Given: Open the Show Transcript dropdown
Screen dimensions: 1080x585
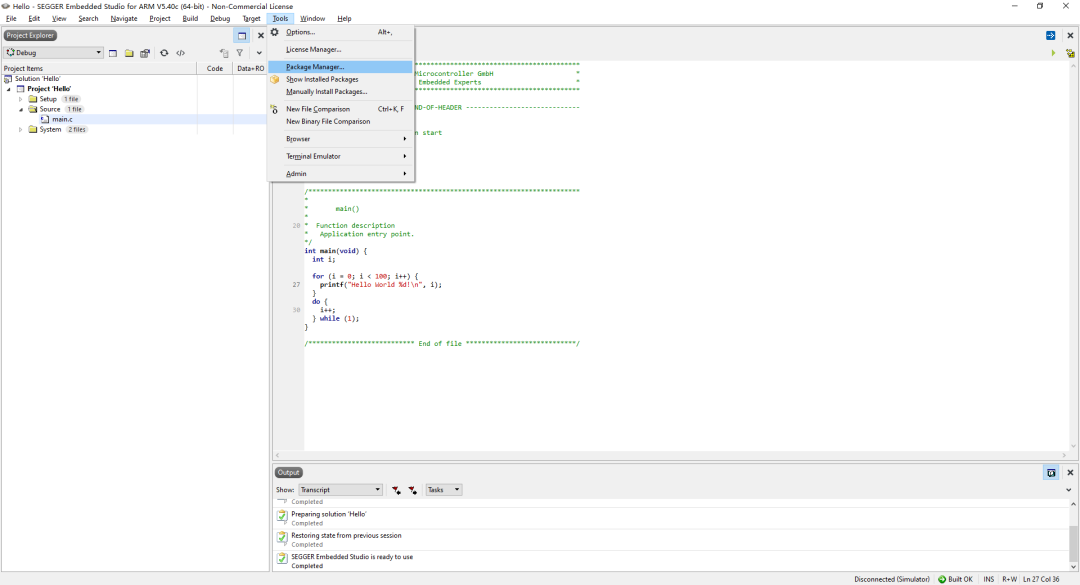Looking at the screenshot, I should click(x=340, y=490).
